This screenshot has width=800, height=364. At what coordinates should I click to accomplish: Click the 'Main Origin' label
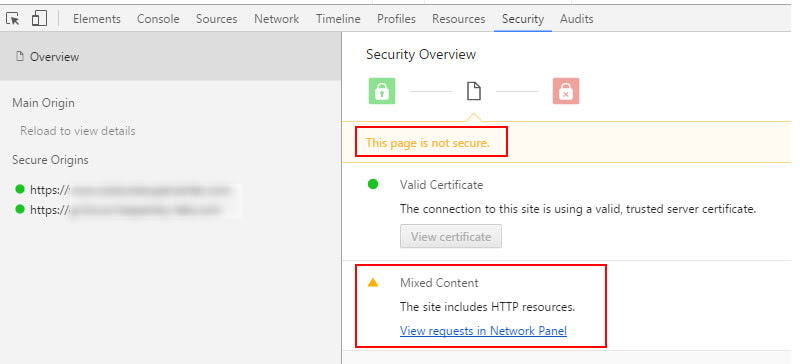(x=43, y=103)
